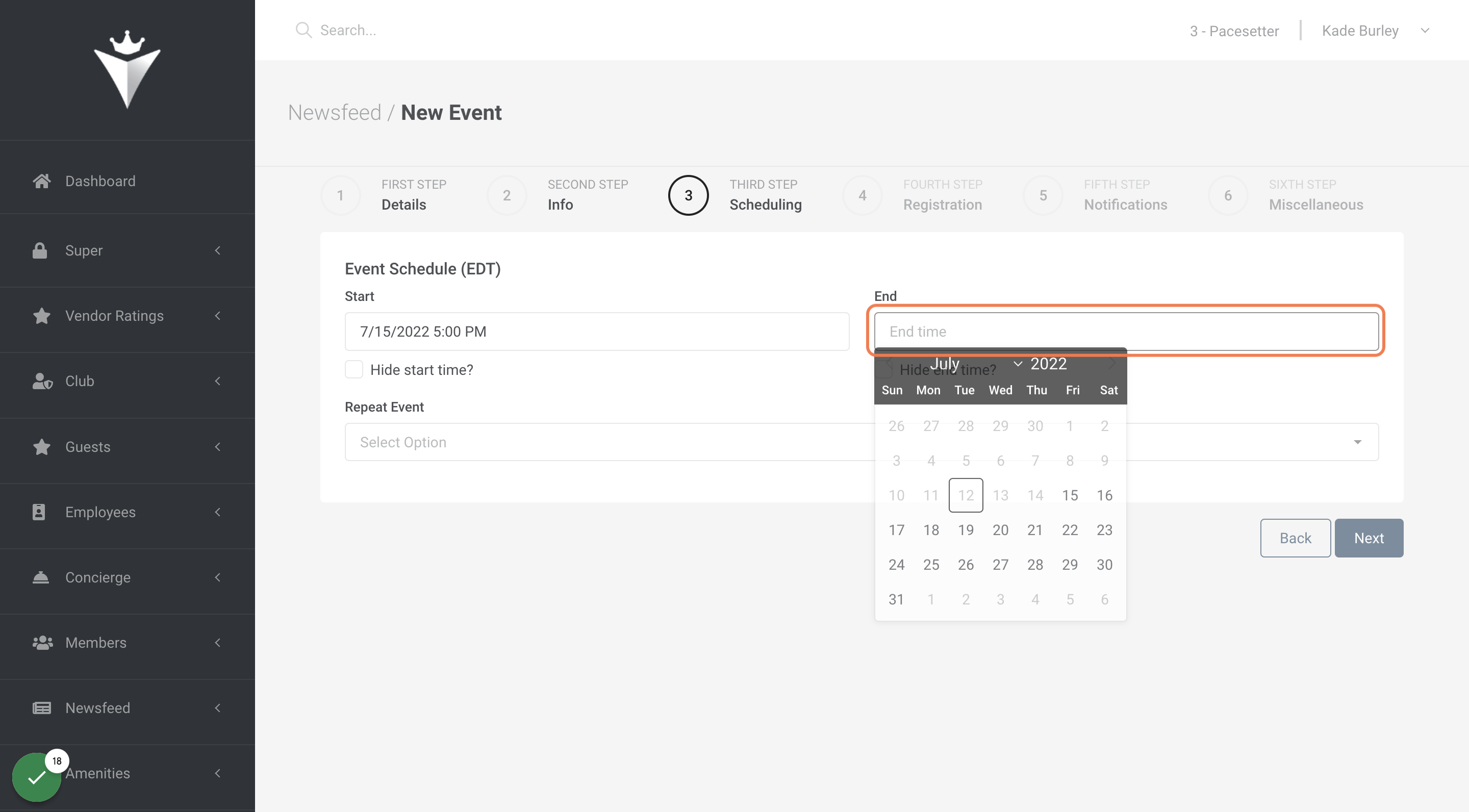This screenshot has width=1469, height=812.
Task: Click the Start date-time field
Action: point(597,332)
